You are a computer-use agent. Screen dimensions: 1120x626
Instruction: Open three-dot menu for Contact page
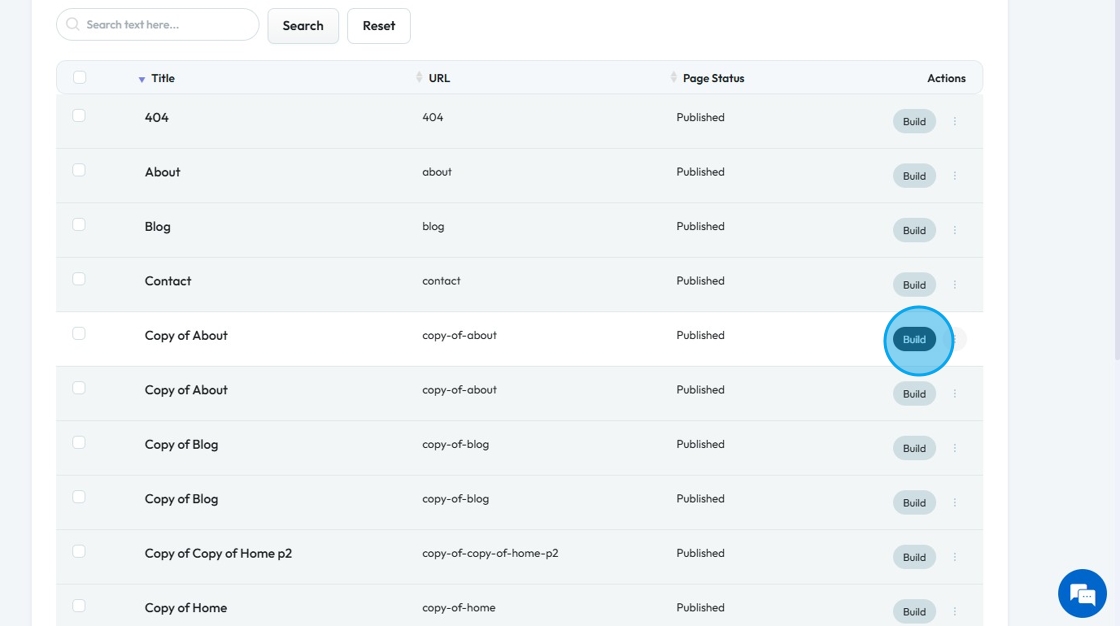coord(955,285)
